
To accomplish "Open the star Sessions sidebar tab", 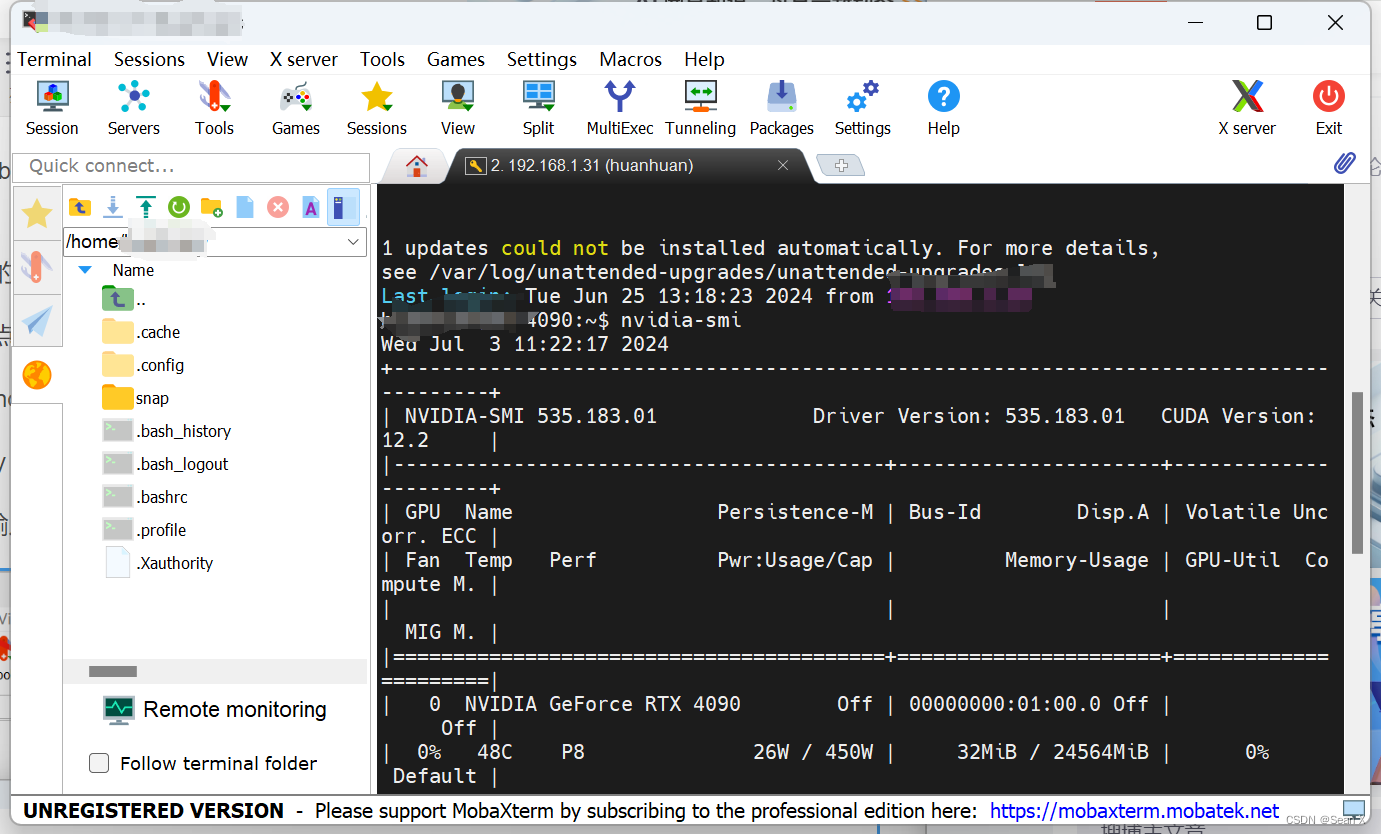I will 37,213.
